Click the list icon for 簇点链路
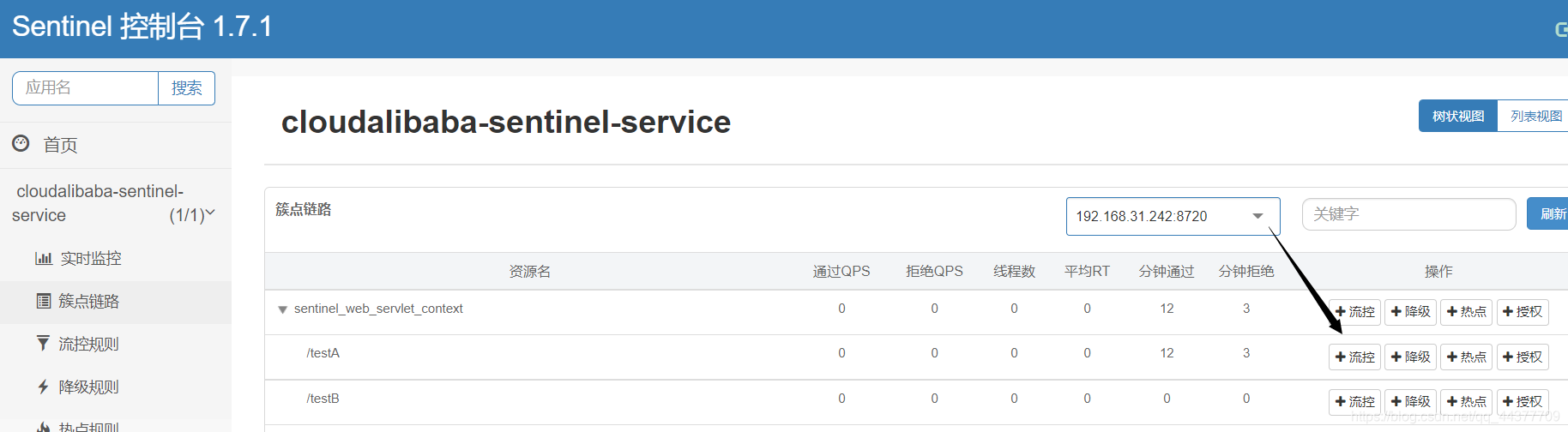1568x432 pixels. point(44,301)
